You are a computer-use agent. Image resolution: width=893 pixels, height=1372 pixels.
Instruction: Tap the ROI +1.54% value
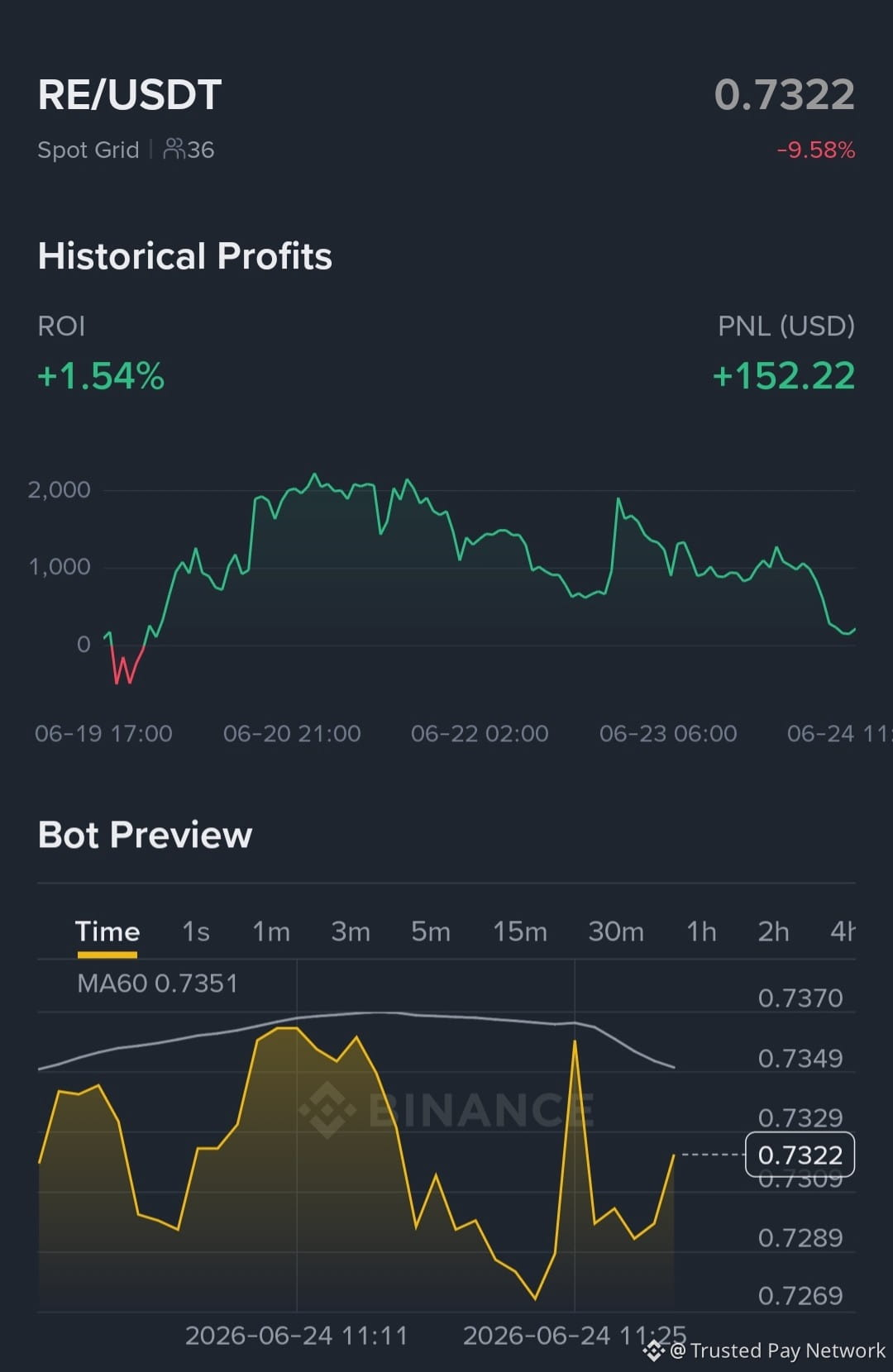click(x=101, y=376)
